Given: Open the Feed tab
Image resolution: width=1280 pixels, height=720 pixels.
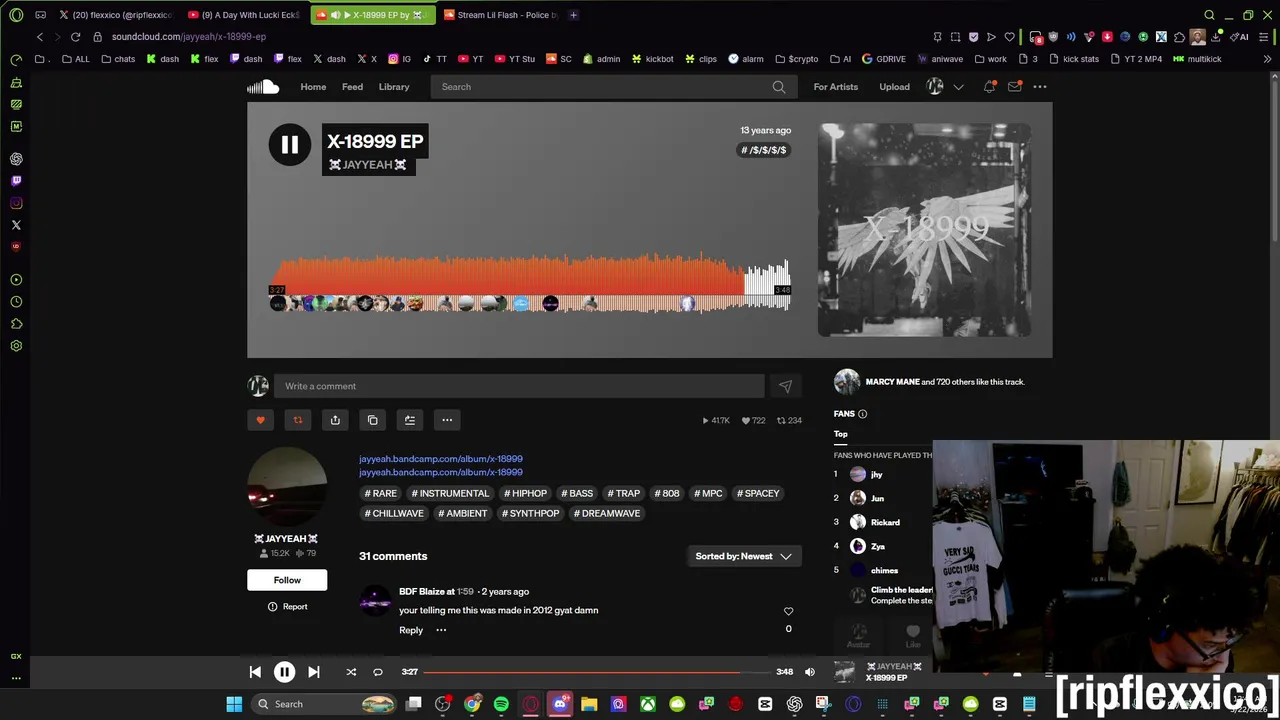Looking at the screenshot, I should (x=352, y=87).
